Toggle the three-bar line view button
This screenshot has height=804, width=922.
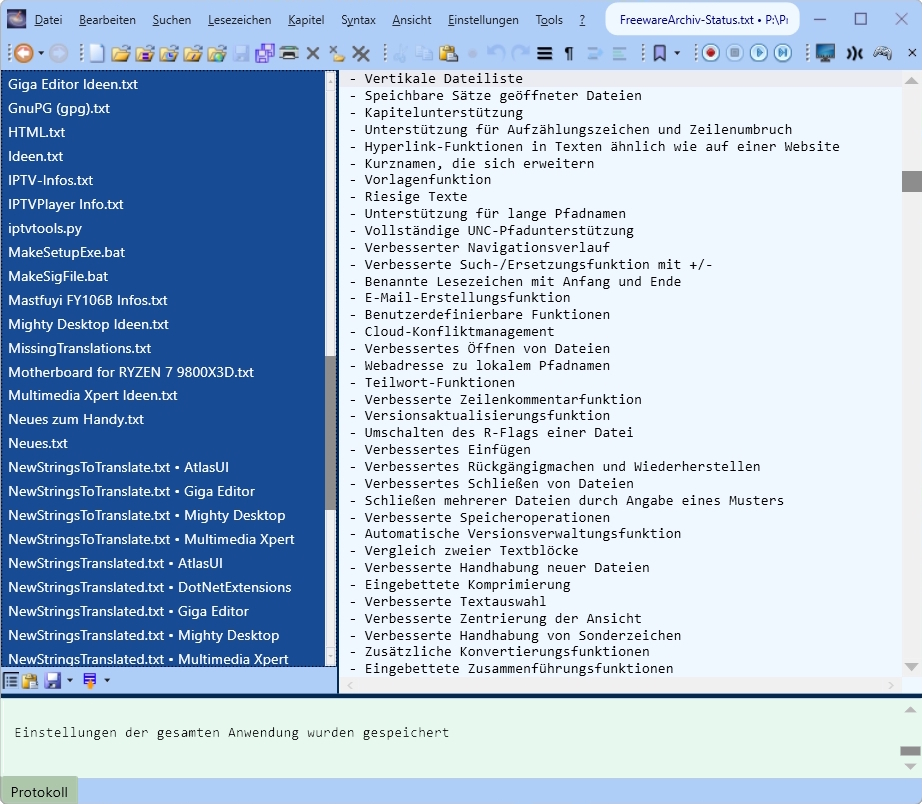545,53
